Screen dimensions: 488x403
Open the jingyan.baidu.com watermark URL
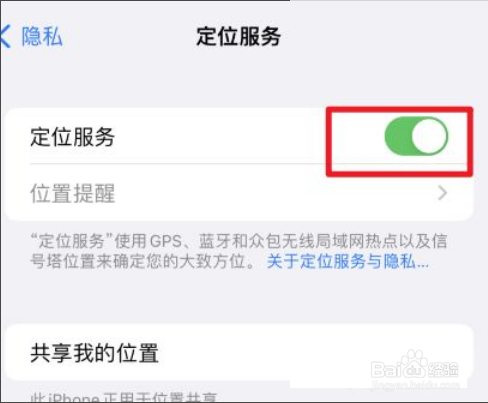point(415,385)
